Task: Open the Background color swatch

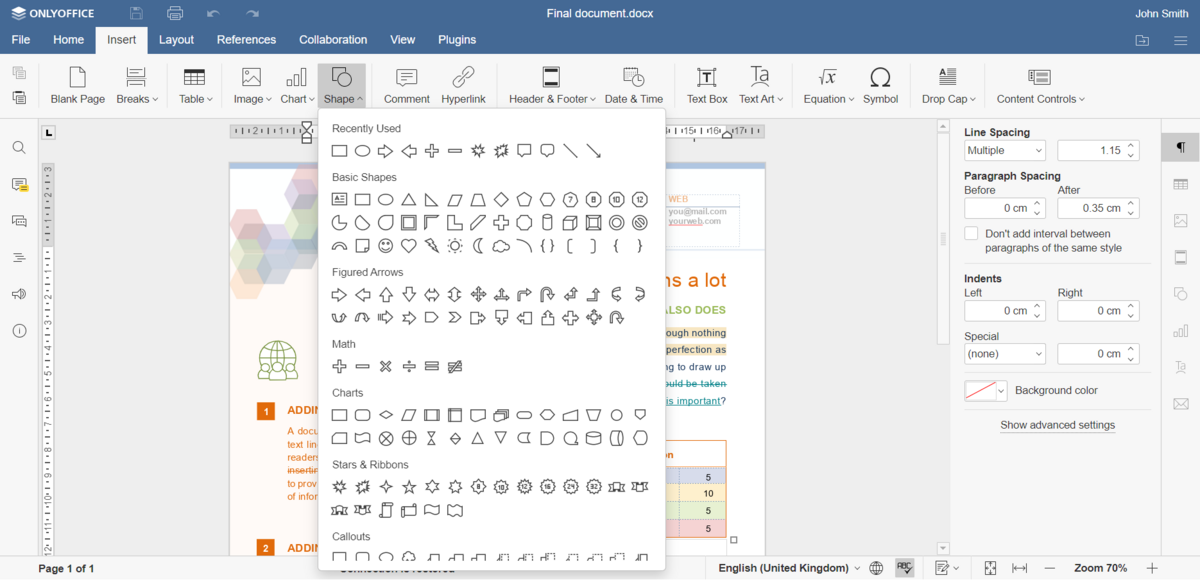Action: 985,391
